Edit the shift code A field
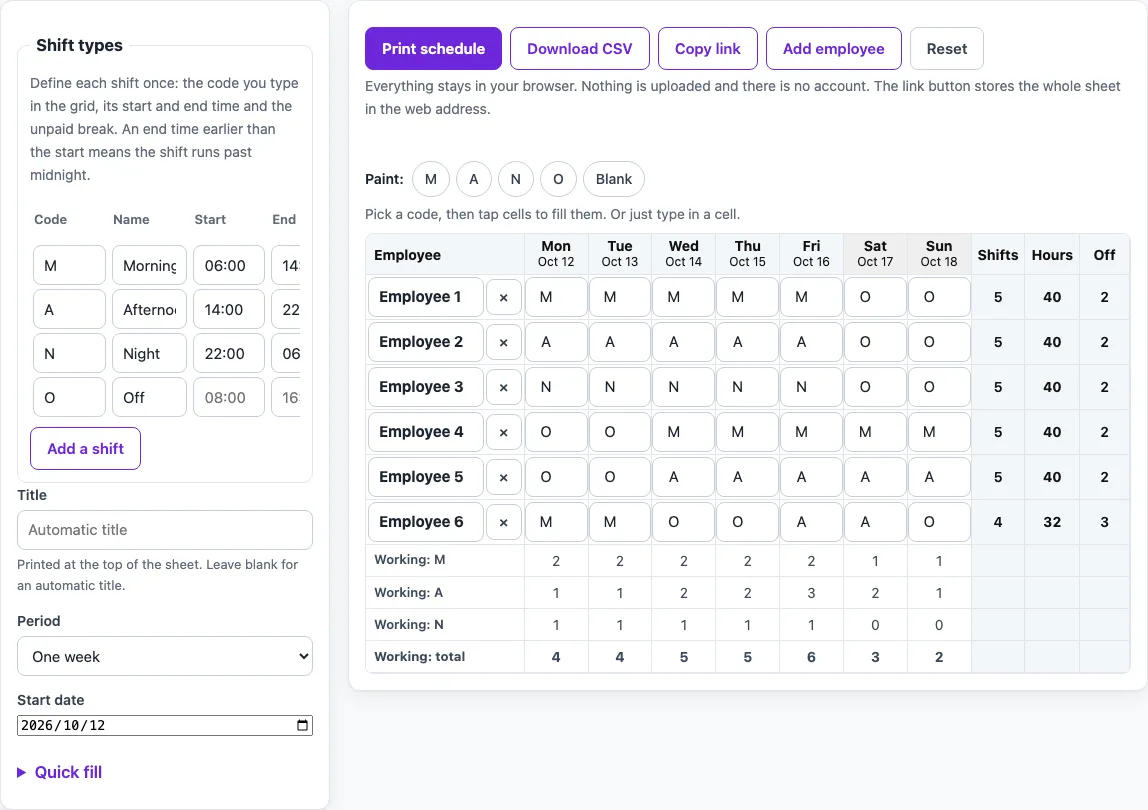Viewport: 1148px width, 810px height. 70,309
